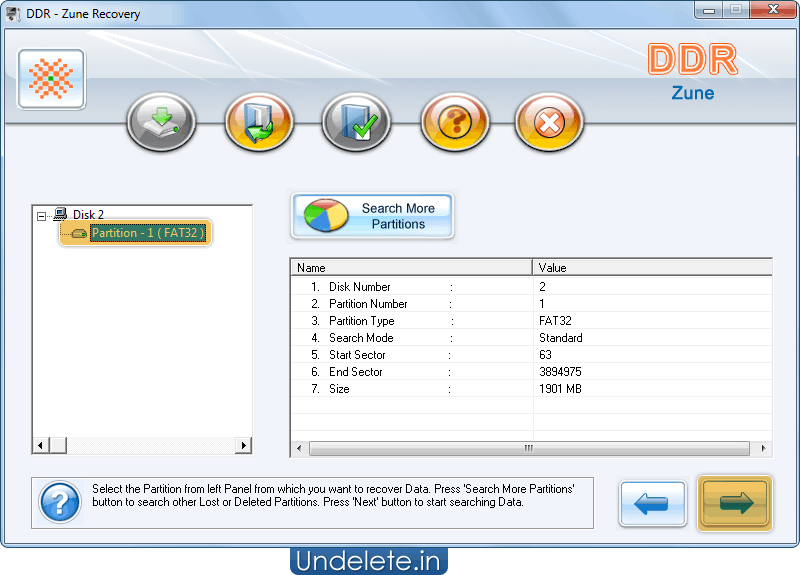The height and width of the screenshot is (575, 800).
Task: Open help via question mark toolbar icon
Action: click(455, 122)
